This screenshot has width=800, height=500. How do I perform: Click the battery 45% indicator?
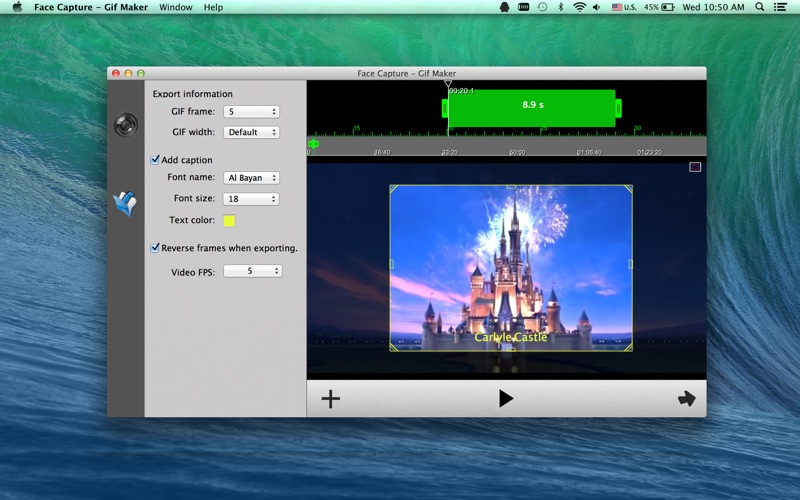[659, 7]
